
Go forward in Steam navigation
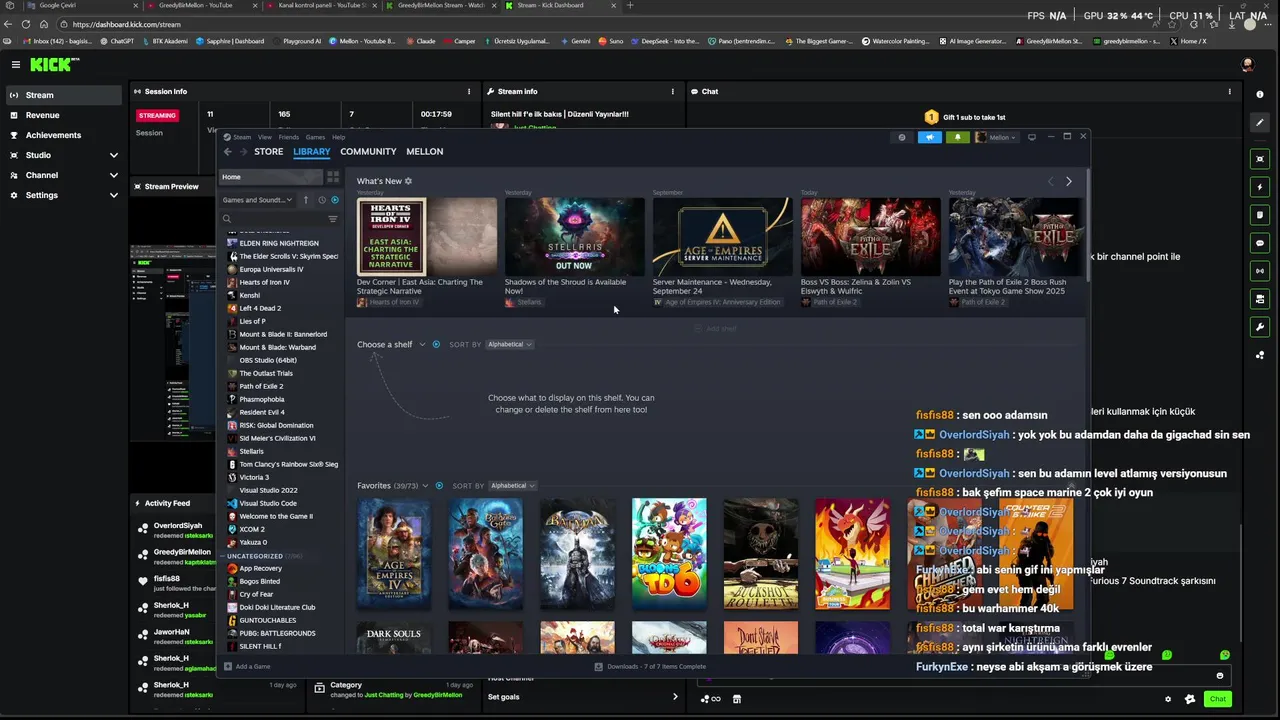(242, 152)
